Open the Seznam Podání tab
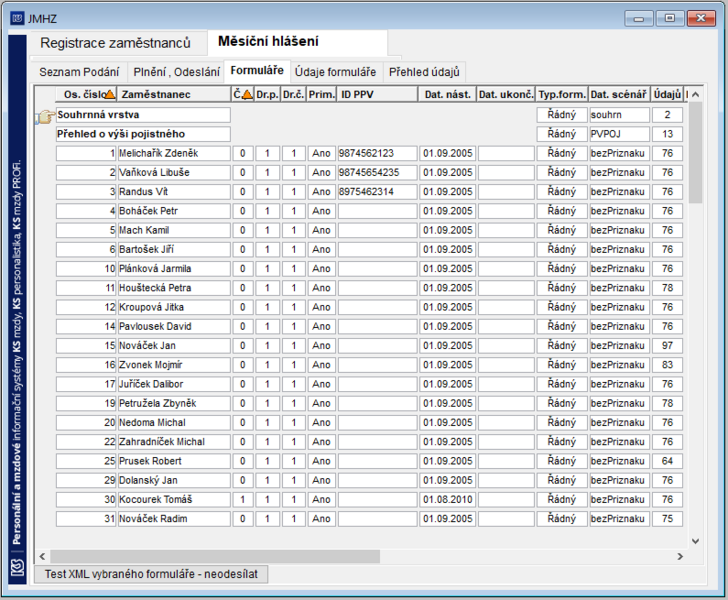Viewport: 728px width, 600px height. 79,72
